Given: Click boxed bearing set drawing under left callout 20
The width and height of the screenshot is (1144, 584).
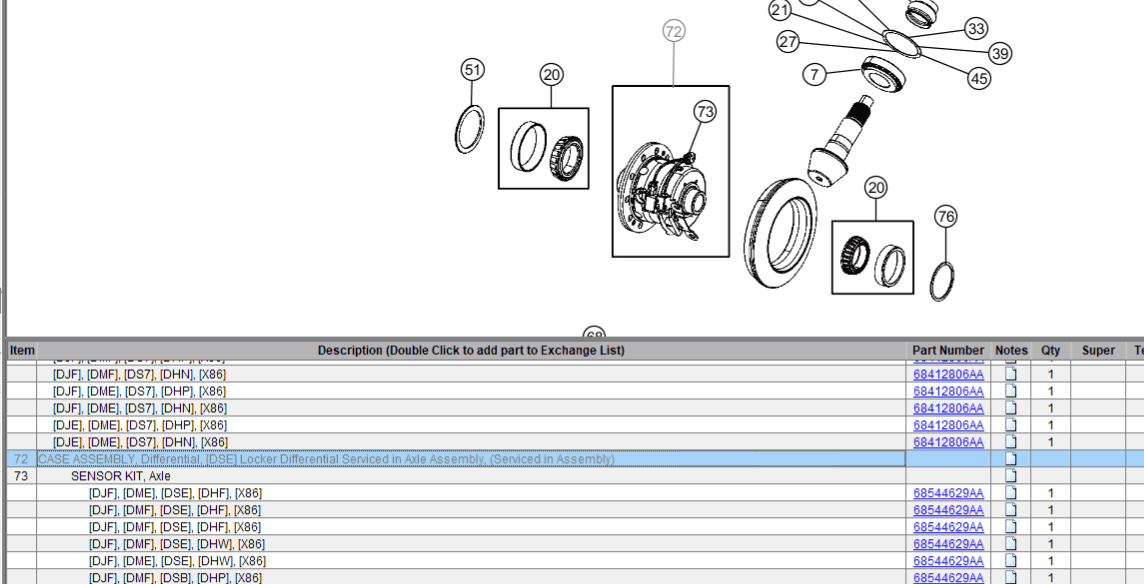Looking at the screenshot, I should [544, 148].
